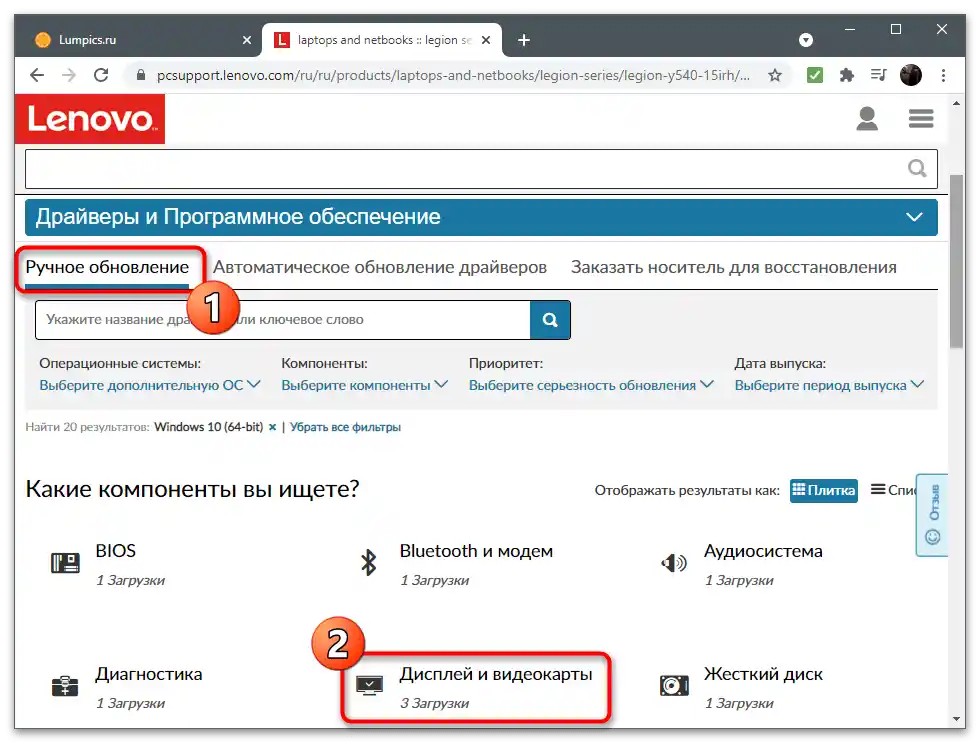Remove the Windows 10 (64-bit) filter

[272, 427]
